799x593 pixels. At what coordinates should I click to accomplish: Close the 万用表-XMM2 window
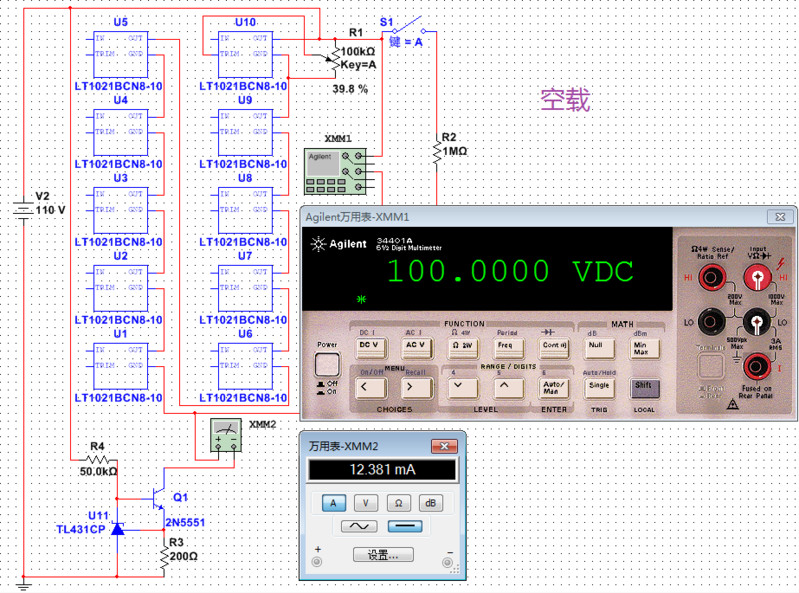[439, 446]
